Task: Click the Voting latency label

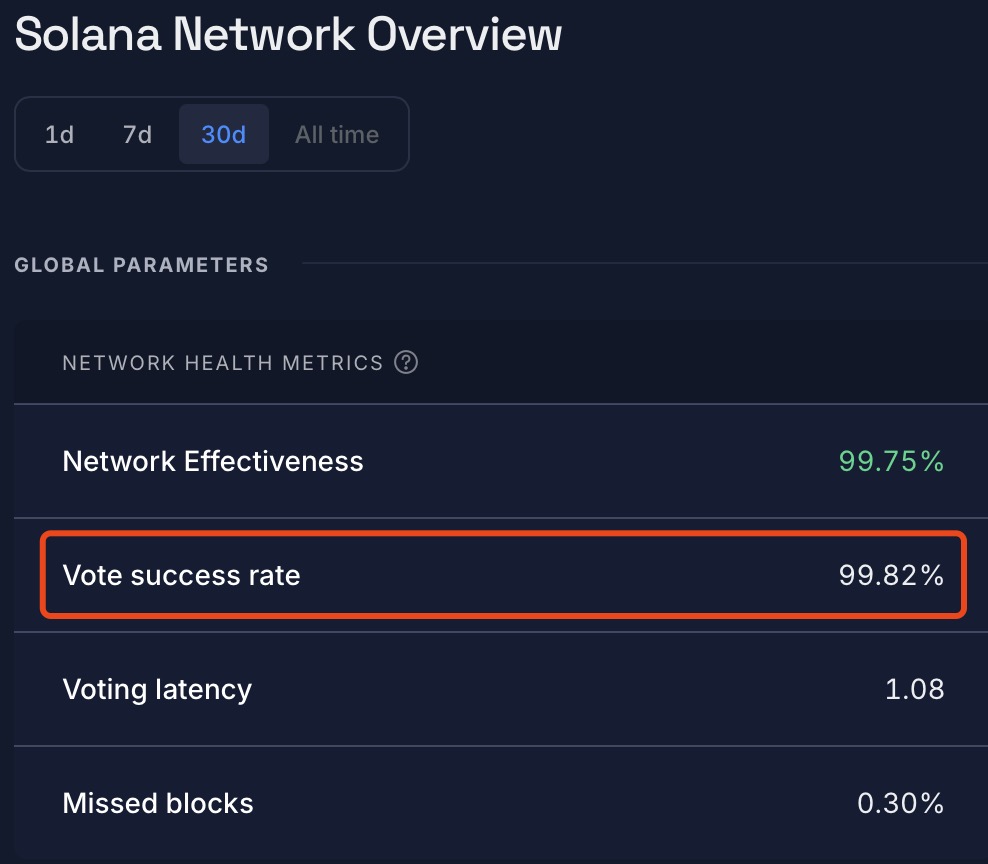Action: click(157, 689)
